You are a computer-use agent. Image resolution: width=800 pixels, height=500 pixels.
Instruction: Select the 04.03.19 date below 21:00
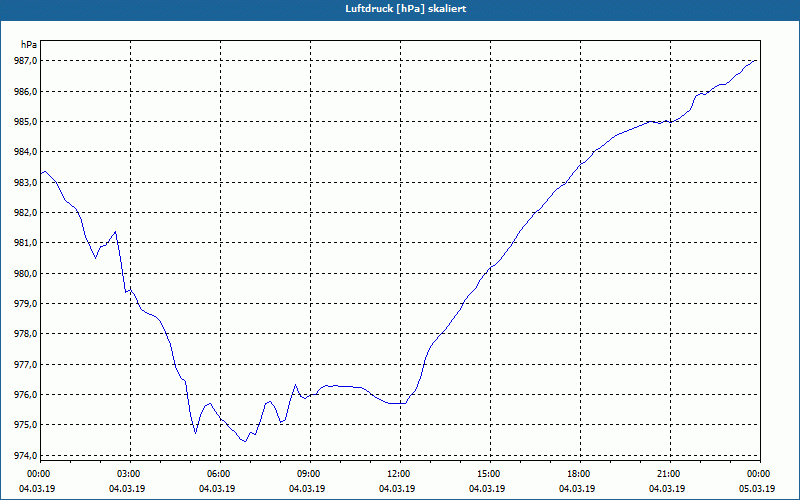coord(667,489)
